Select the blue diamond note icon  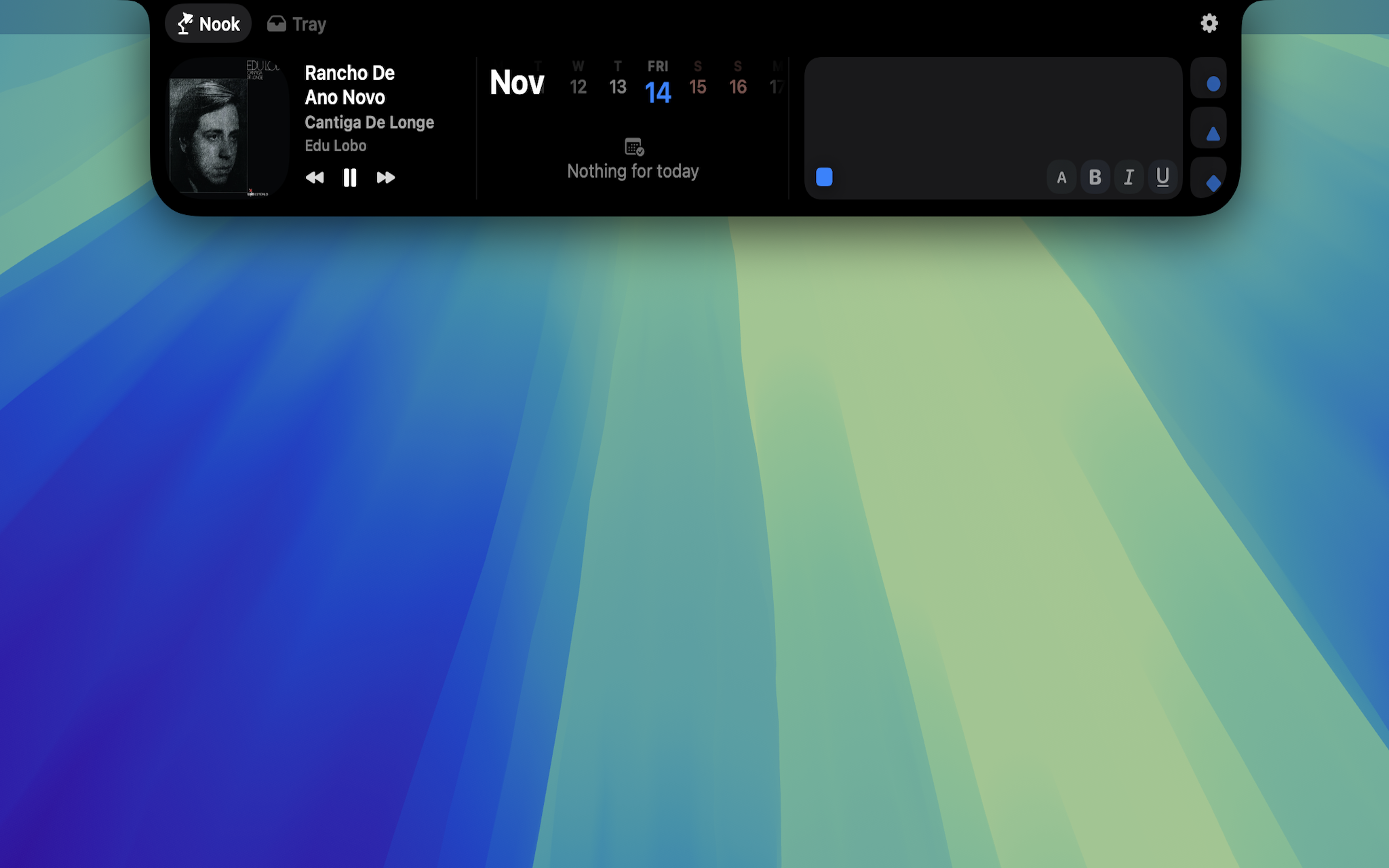[1213, 182]
